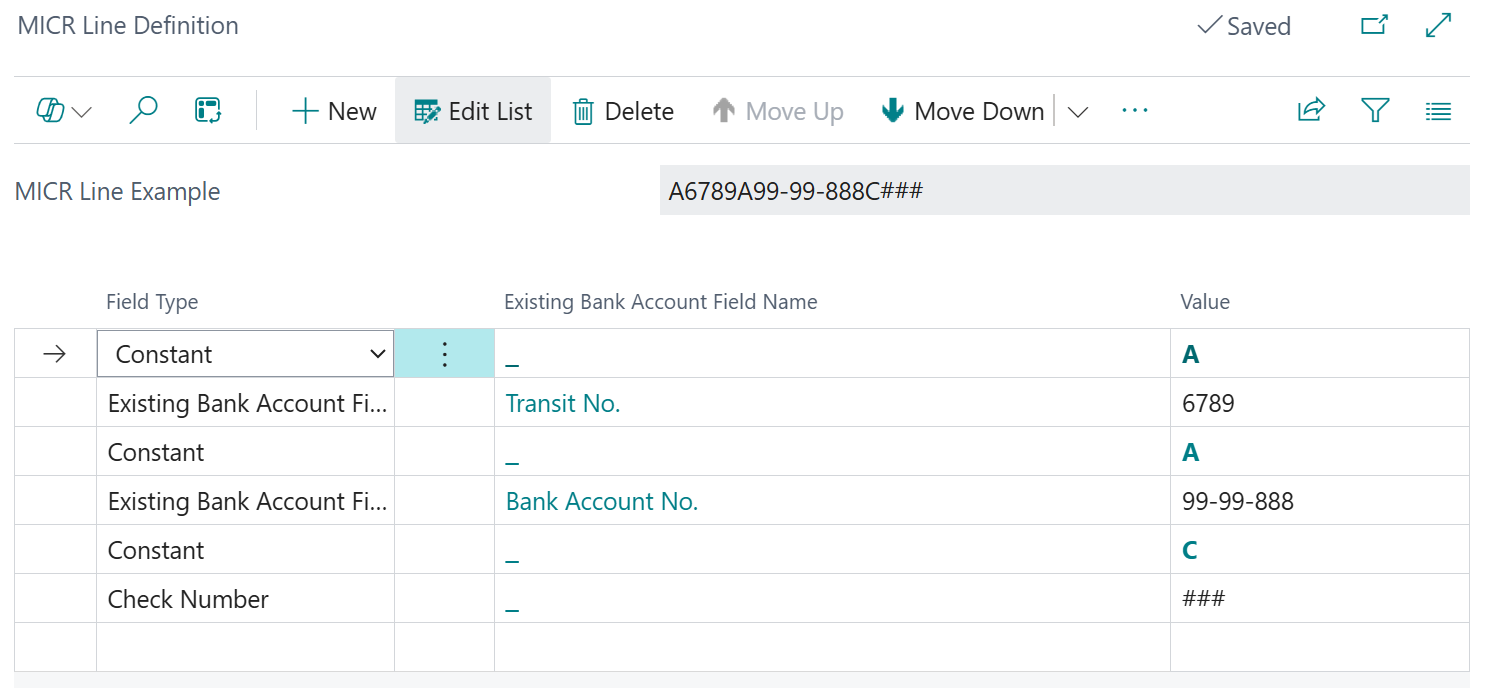Click the New button
1485x688 pixels.
[x=334, y=110]
